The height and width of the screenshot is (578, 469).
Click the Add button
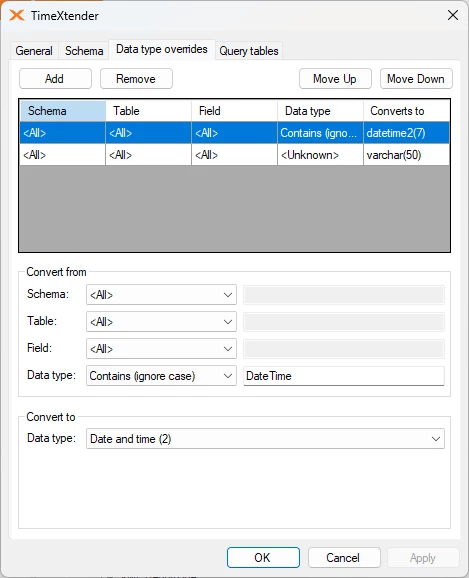coord(55,79)
